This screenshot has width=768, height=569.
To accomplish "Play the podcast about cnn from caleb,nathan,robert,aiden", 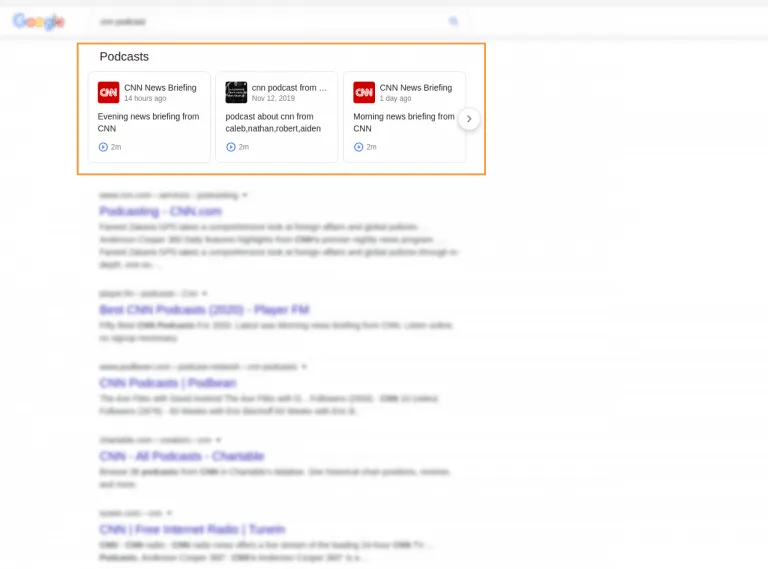I will pos(231,147).
